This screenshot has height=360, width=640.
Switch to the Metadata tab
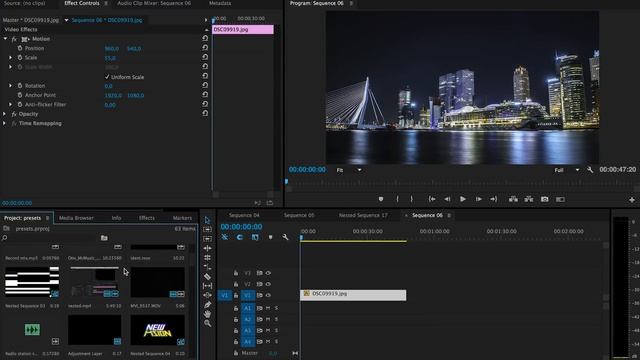click(x=220, y=3)
